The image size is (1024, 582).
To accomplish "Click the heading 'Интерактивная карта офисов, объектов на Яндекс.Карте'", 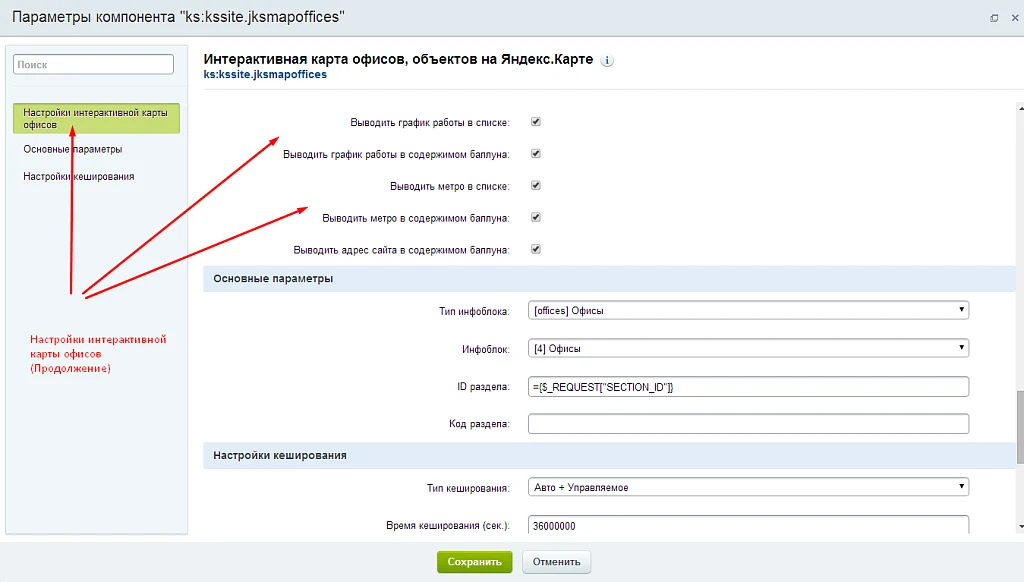I will click(398, 59).
